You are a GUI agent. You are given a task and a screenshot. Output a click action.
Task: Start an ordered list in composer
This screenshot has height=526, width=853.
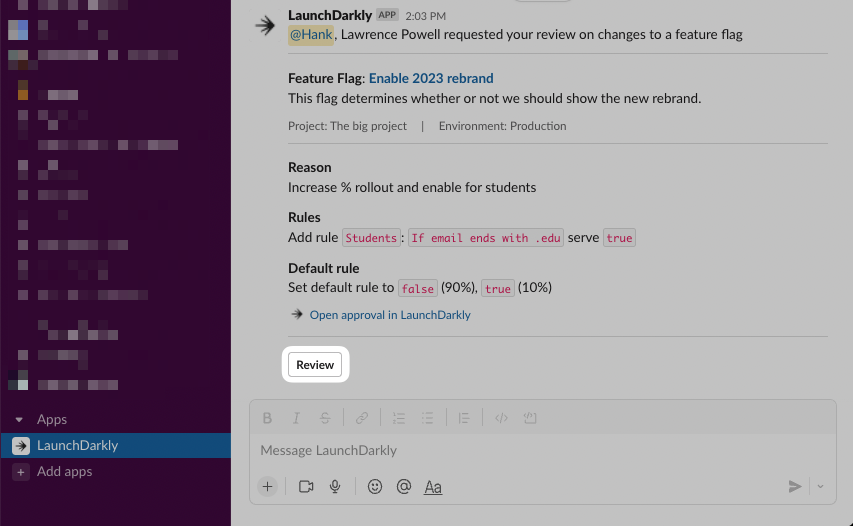click(x=399, y=418)
